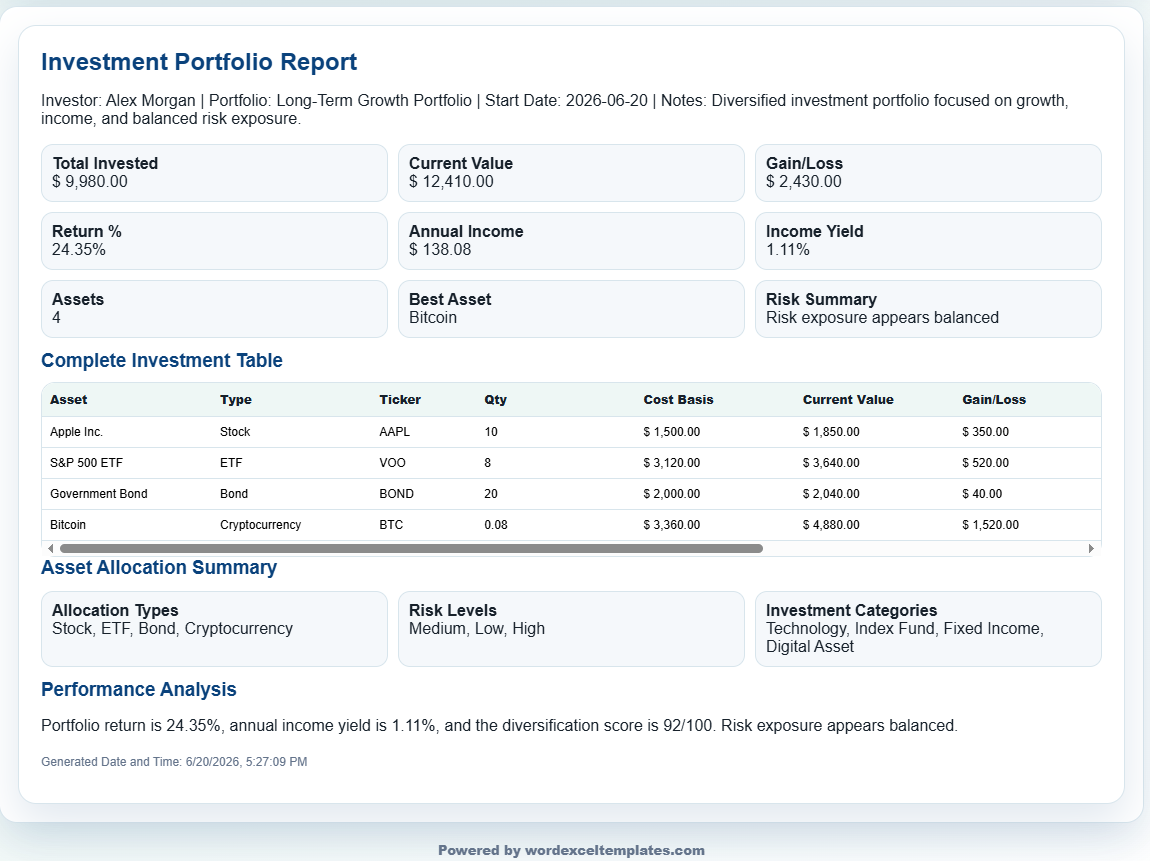1150x861 pixels.
Task: Click the VOO ticker cell
Action: pyautogui.click(x=392, y=463)
